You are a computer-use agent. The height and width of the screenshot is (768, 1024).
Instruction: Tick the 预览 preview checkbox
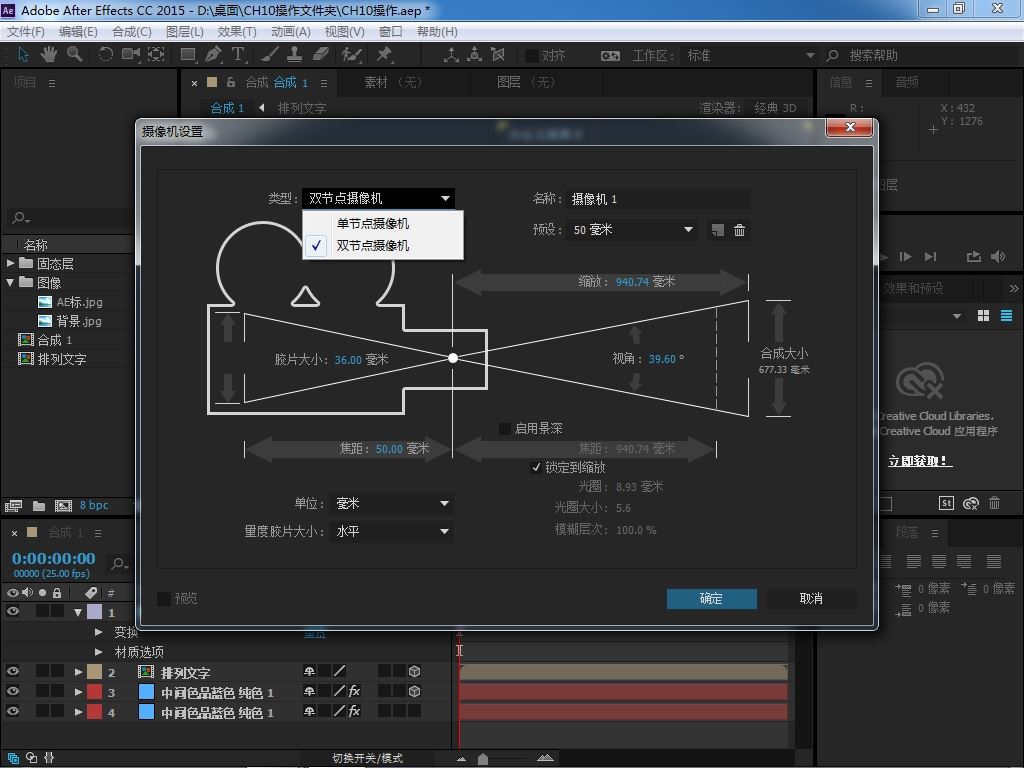click(164, 598)
